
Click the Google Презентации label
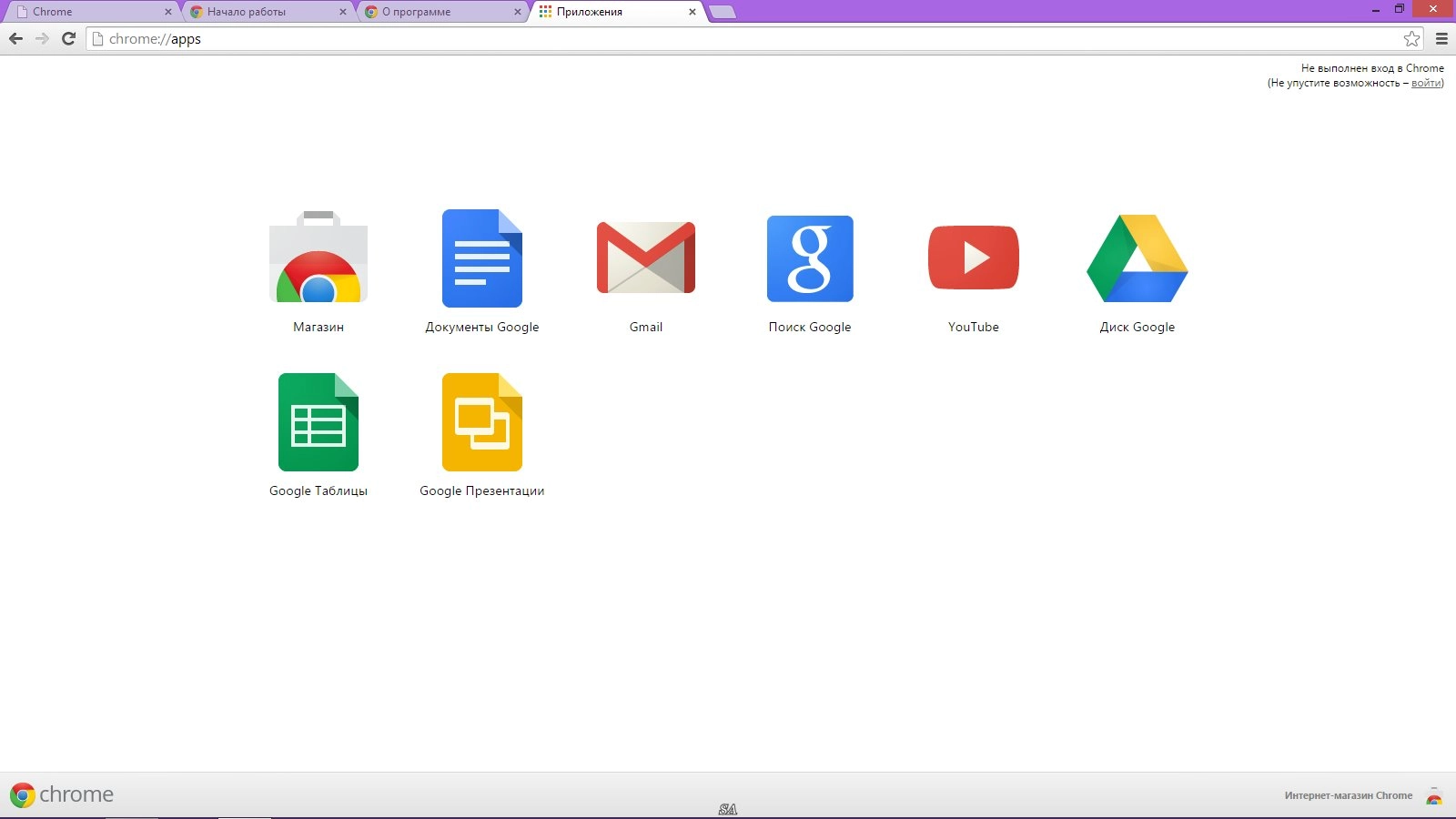coord(482,490)
